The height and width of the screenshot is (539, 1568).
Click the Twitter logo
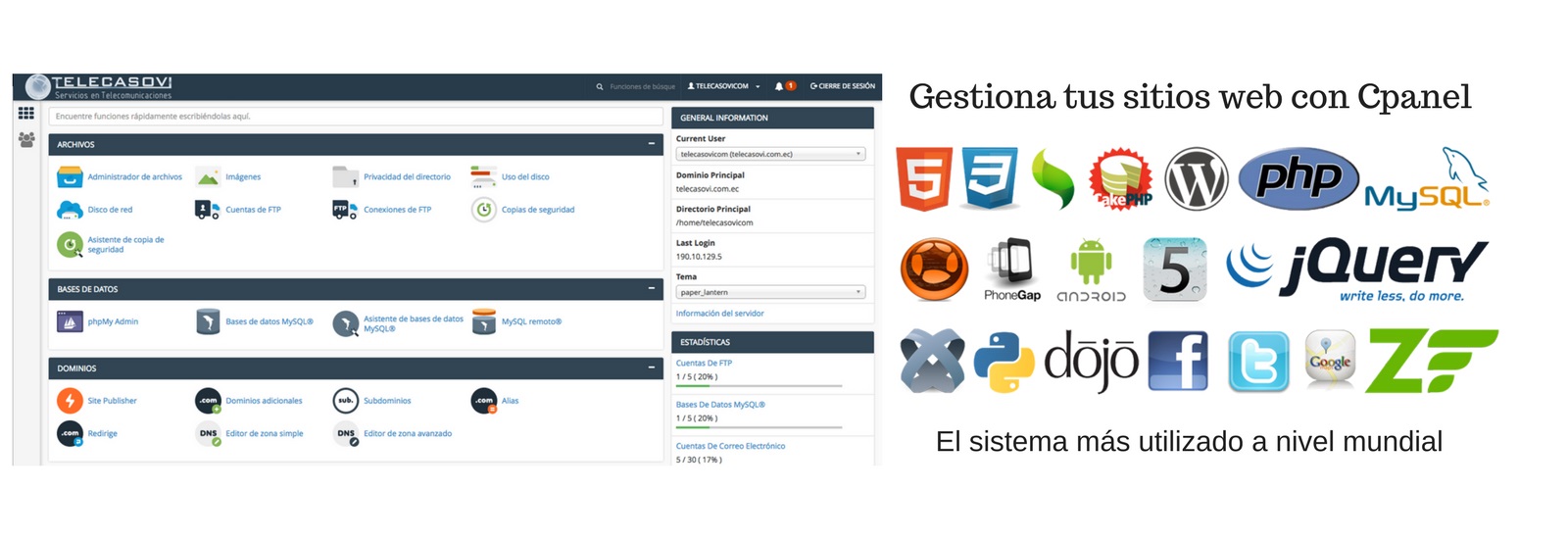coord(1259,363)
